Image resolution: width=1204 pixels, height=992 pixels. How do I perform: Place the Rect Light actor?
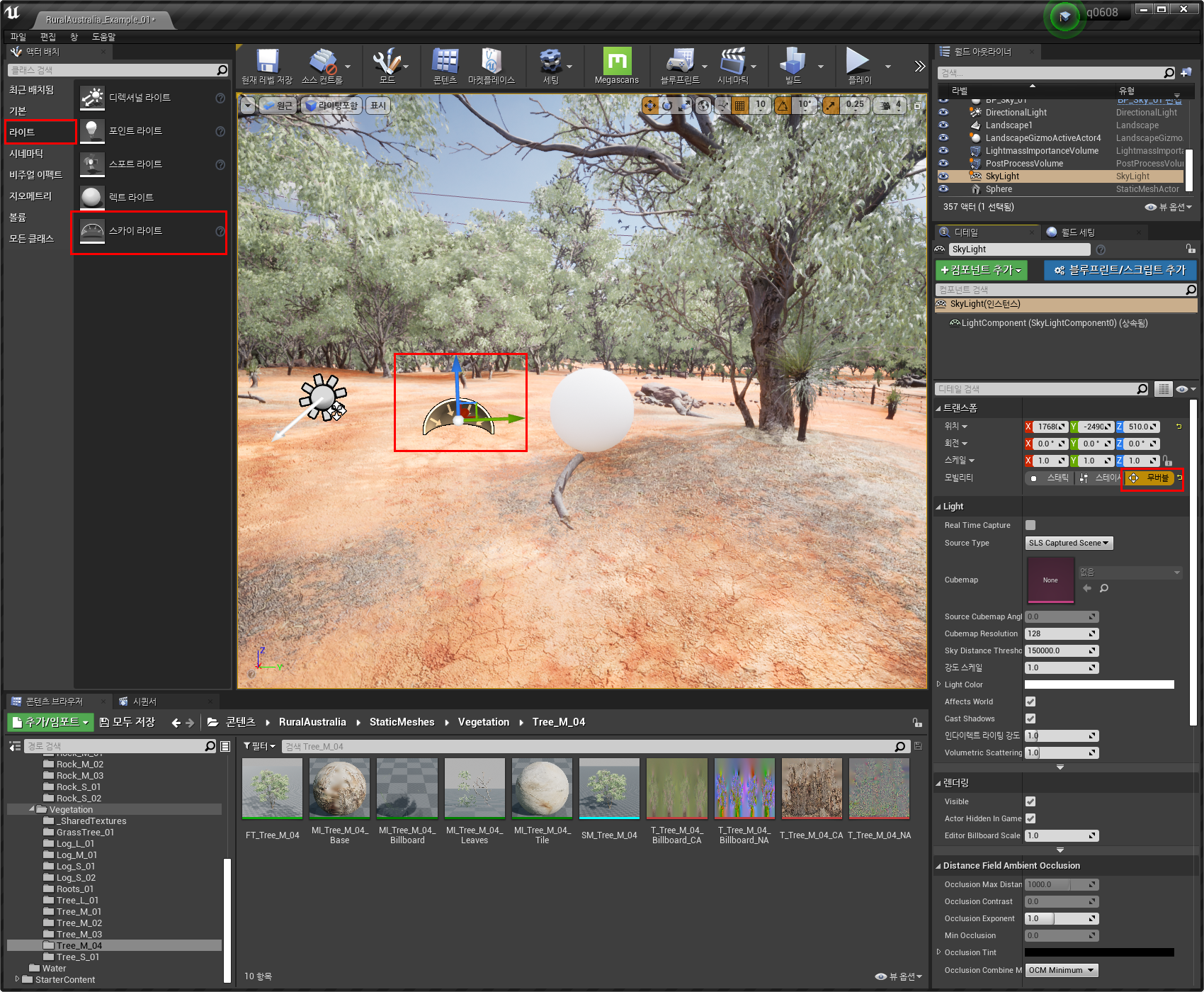[x=152, y=198]
